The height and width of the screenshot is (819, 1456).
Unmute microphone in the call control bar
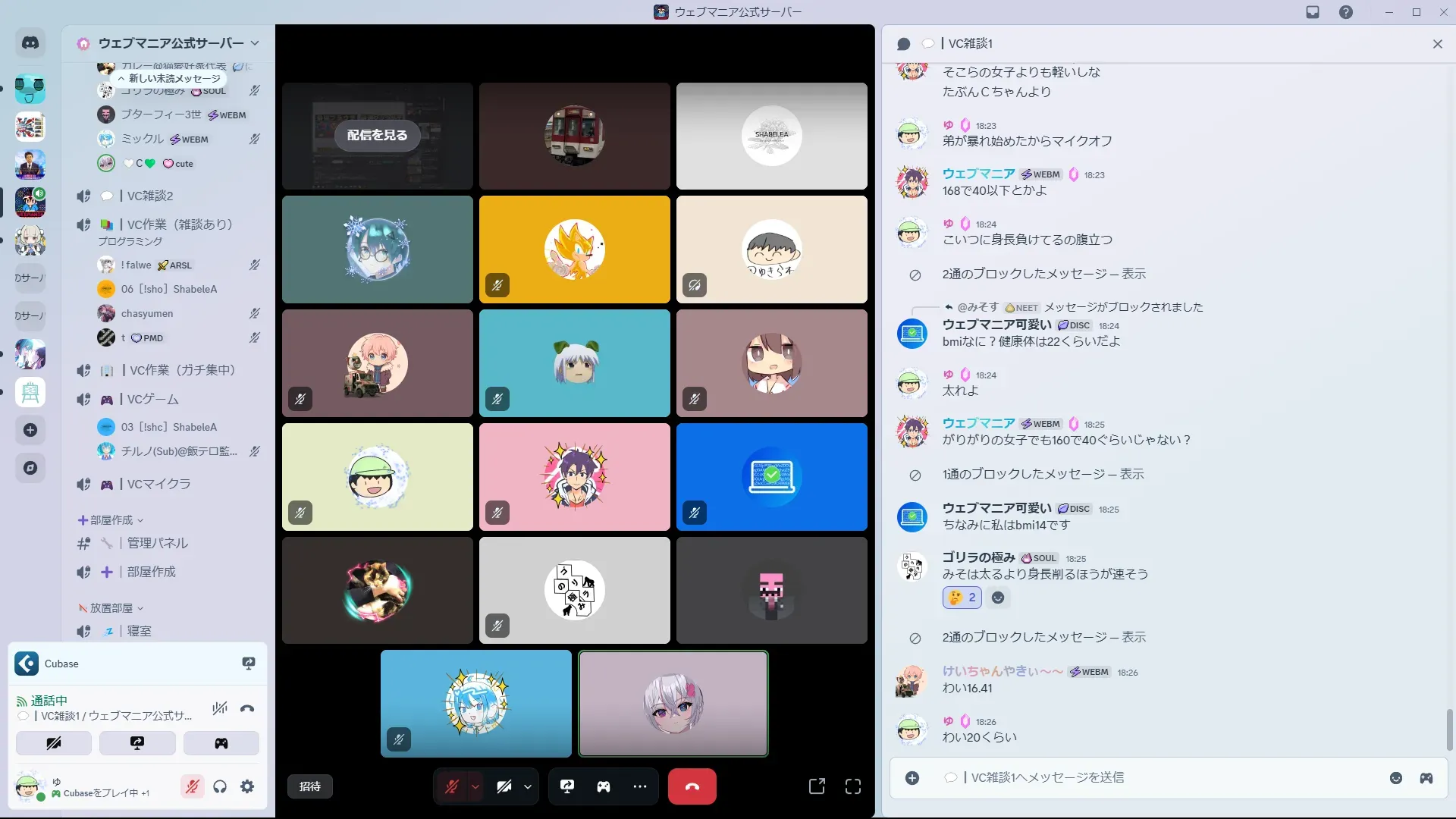tap(452, 786)
